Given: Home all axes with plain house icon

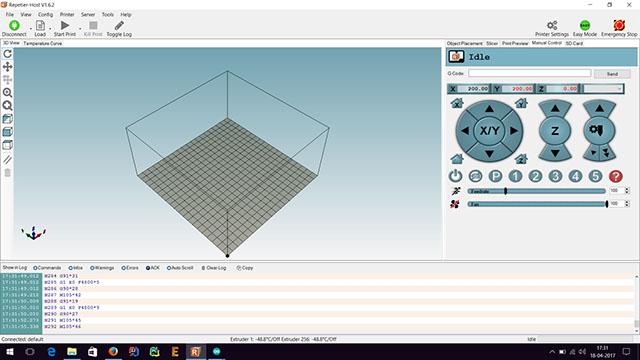Looking at the screenshot, I should [457, 158].
